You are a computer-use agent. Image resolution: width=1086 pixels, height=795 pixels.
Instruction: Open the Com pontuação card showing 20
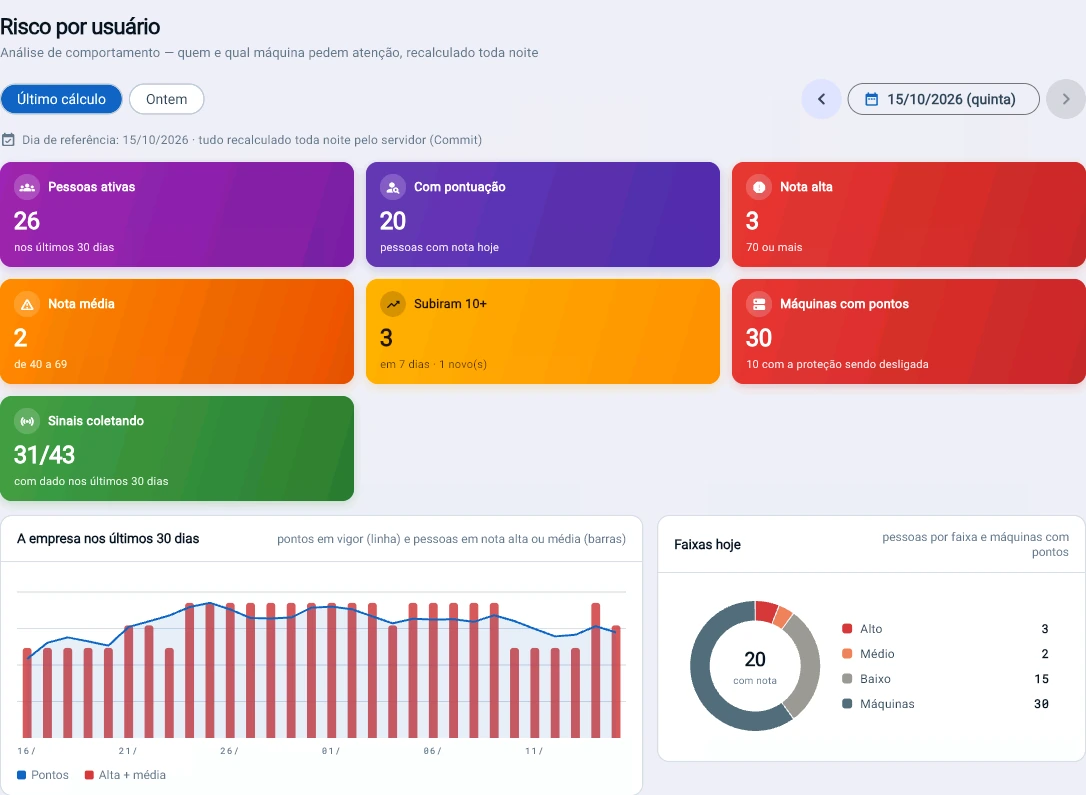[543, 215]
